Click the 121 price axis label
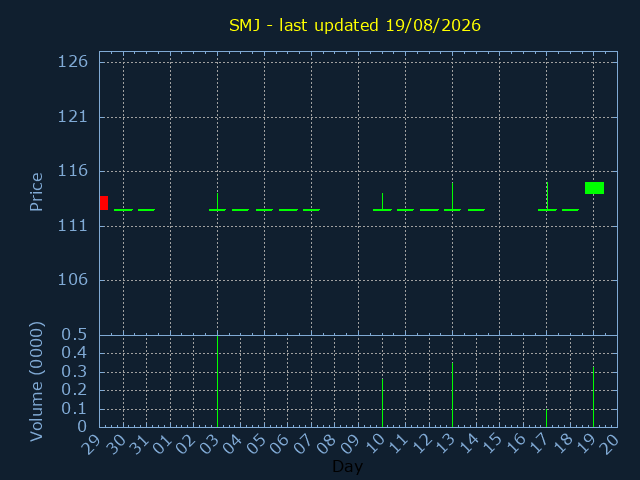Screen dimensions: 640x480 pyautogui.click(x=73, y=117)
